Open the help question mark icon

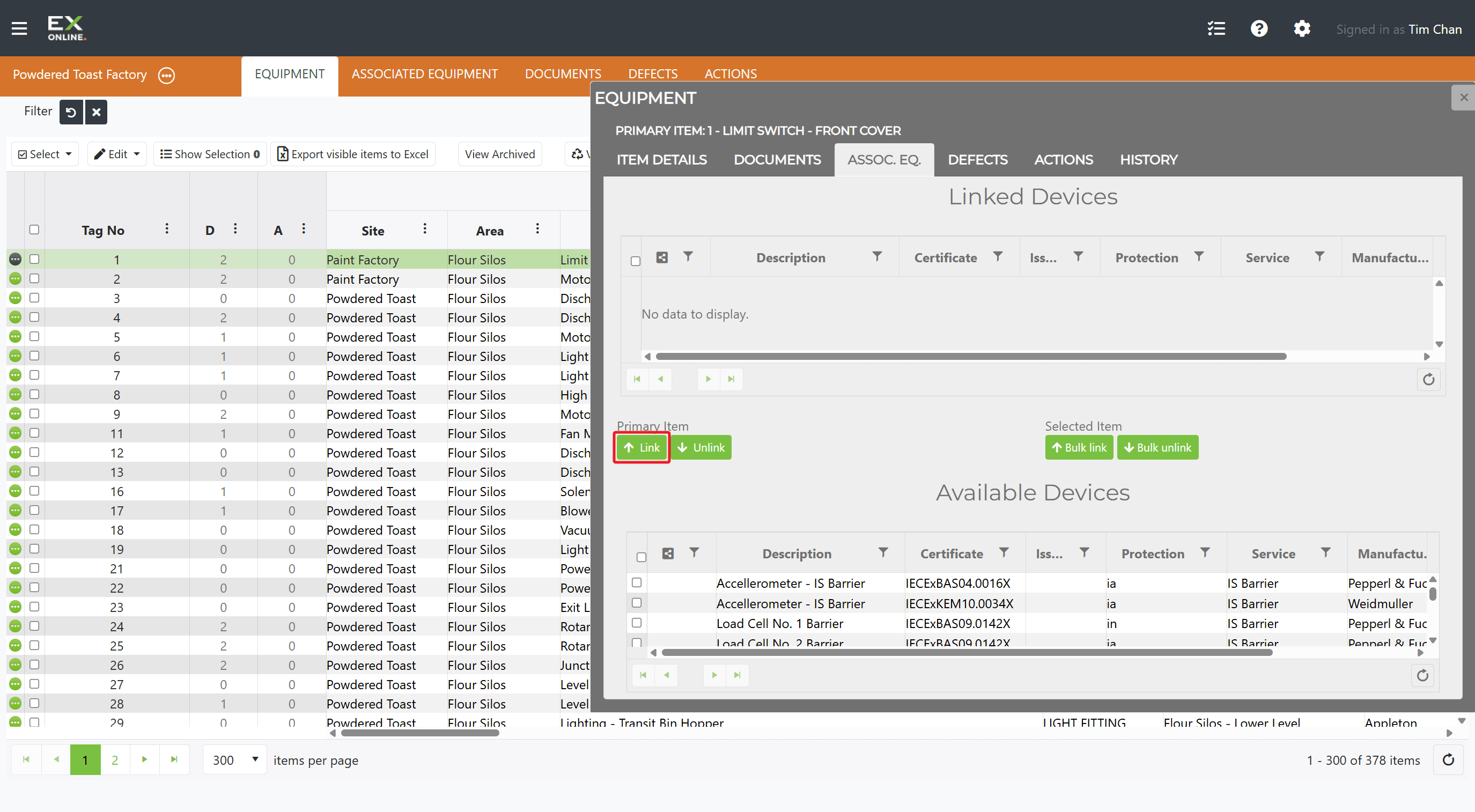[x=1258, y=28]
